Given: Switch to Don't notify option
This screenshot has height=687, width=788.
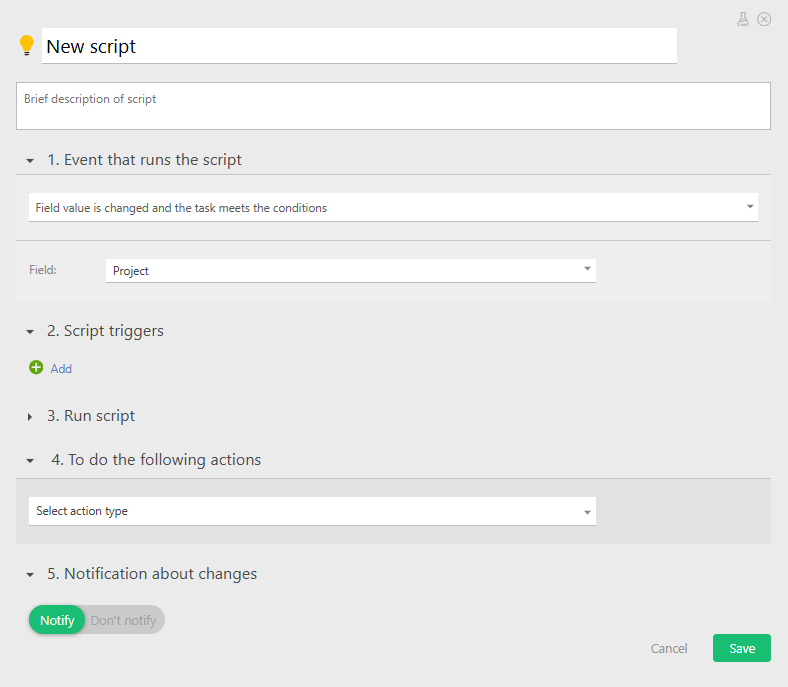Looking at the screenshot, I should coord(124,620).
